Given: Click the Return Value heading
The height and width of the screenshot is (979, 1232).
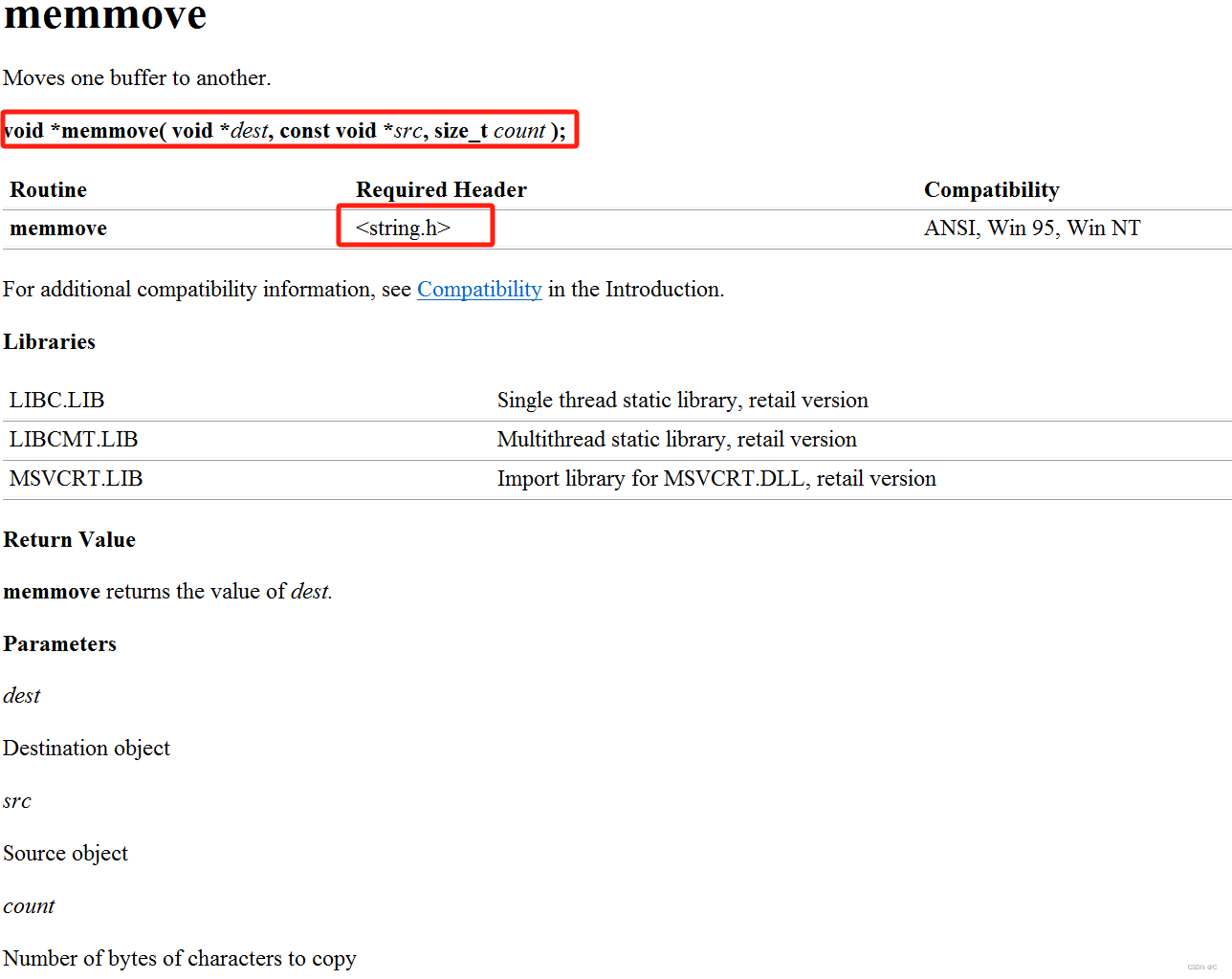Looking at the screenshot, I should pyautogui.click(x=70, y=539).
